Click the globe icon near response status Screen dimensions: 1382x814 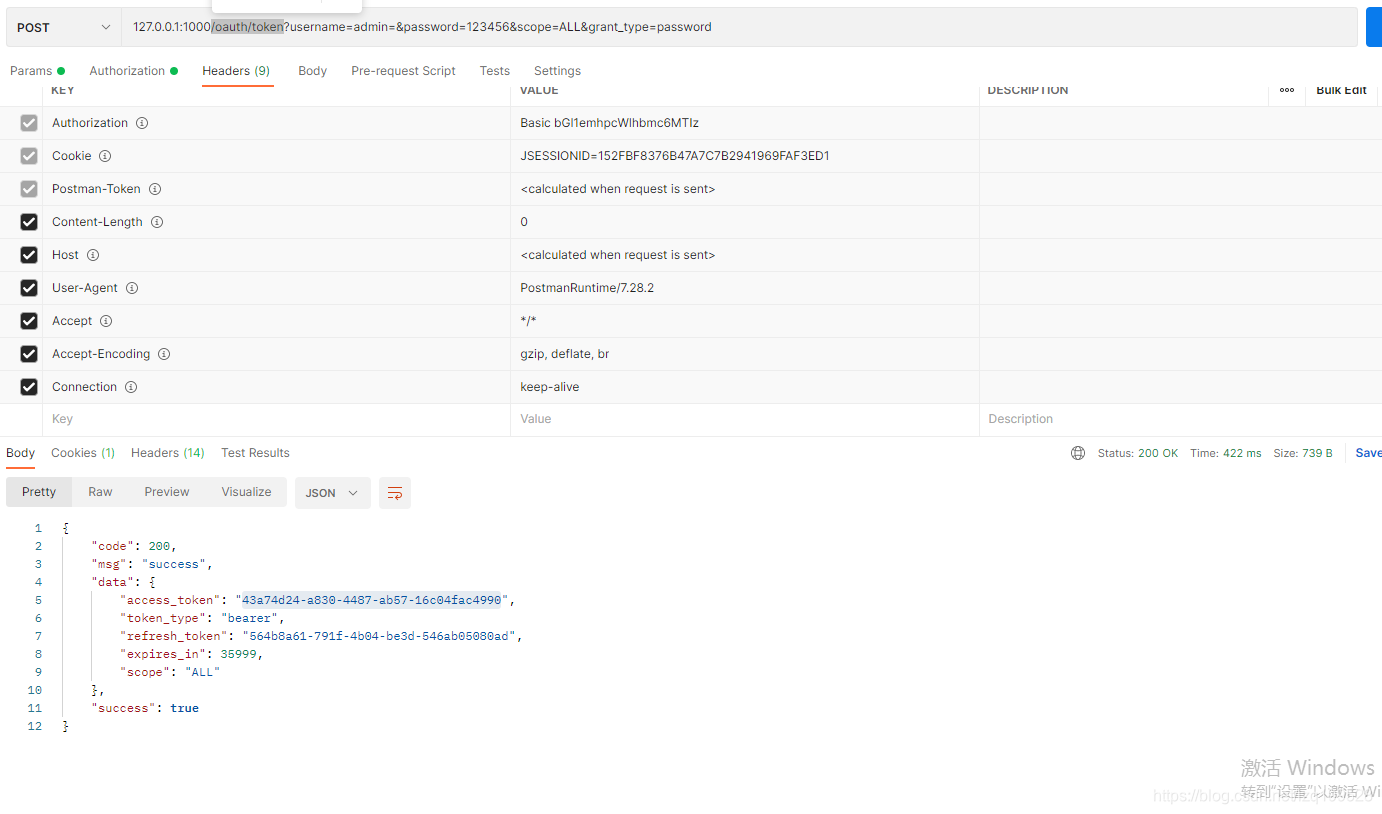pos(1077,452)
